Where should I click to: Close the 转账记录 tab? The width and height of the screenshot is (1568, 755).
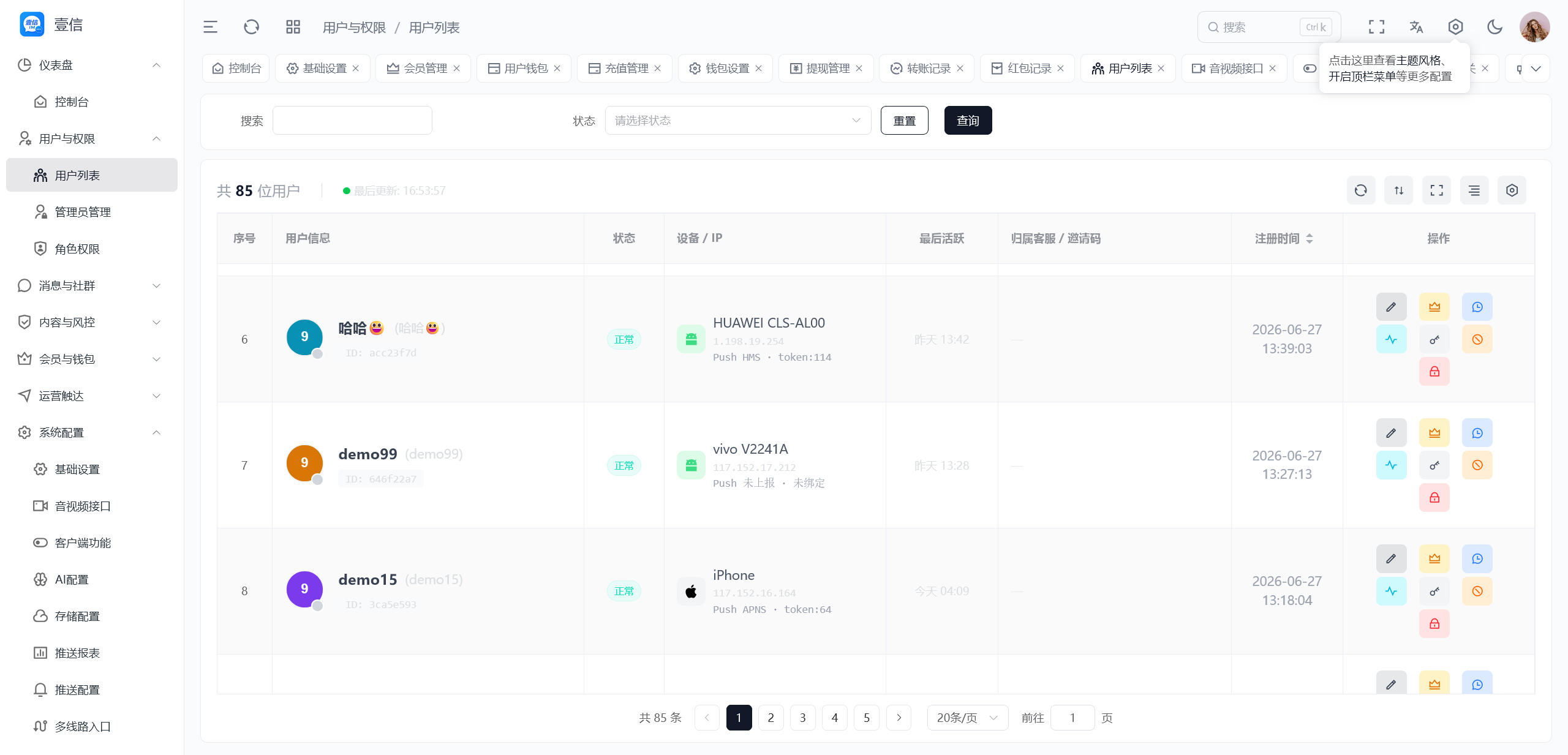960,68
